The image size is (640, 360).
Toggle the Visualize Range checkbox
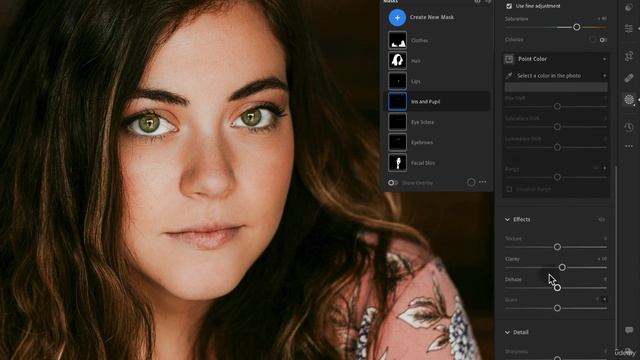(x=509, y=189)
